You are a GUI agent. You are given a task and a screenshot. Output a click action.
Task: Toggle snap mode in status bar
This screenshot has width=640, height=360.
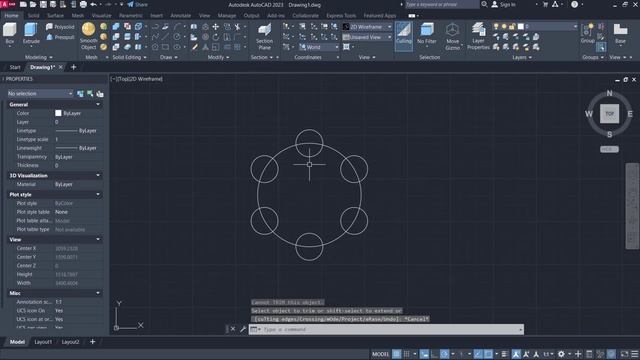click(407, 354)
